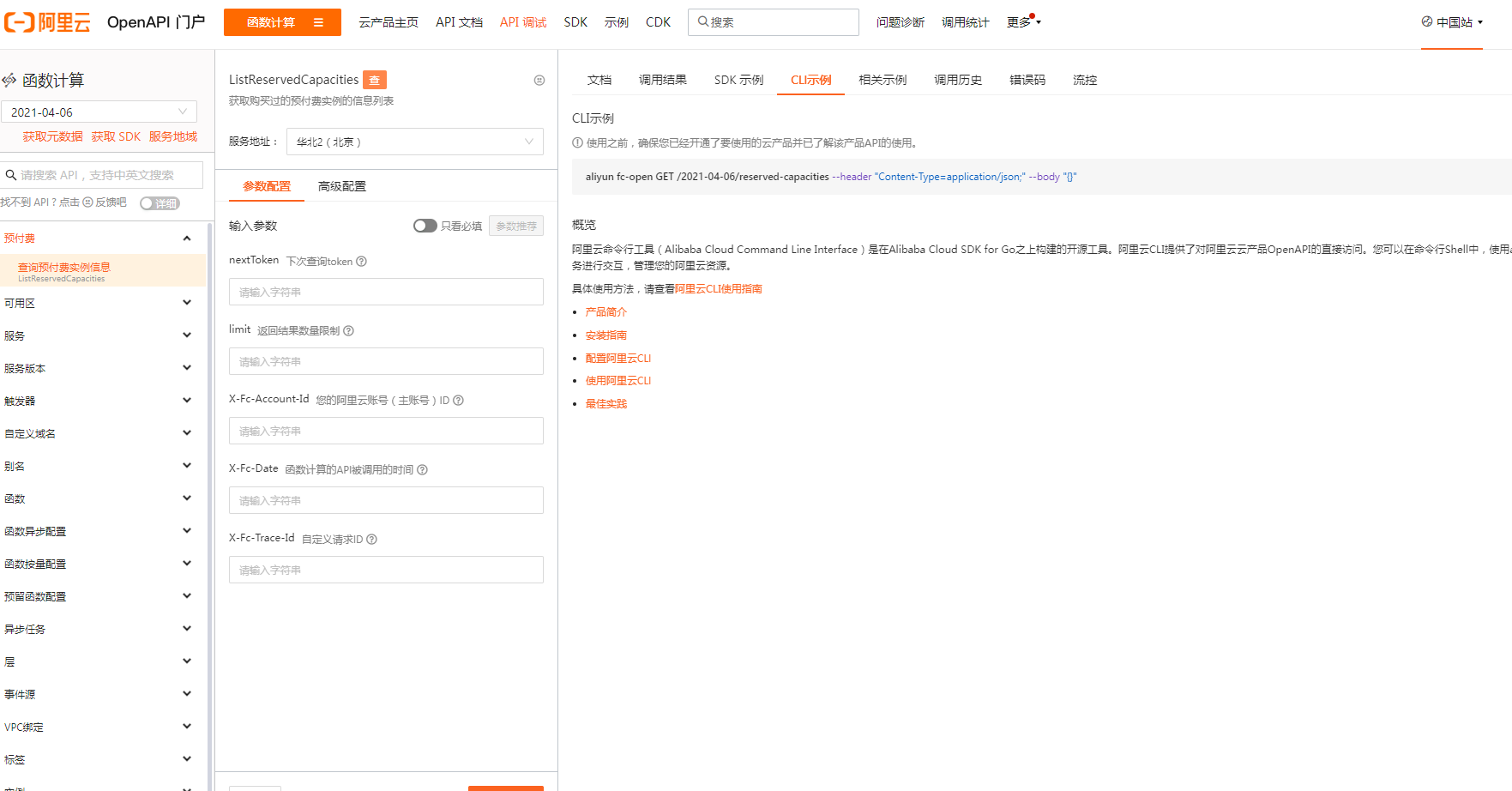Focus the X-Fc-Account-Id input field
The width and height of the screenshot is (1512, 791).
386,431
